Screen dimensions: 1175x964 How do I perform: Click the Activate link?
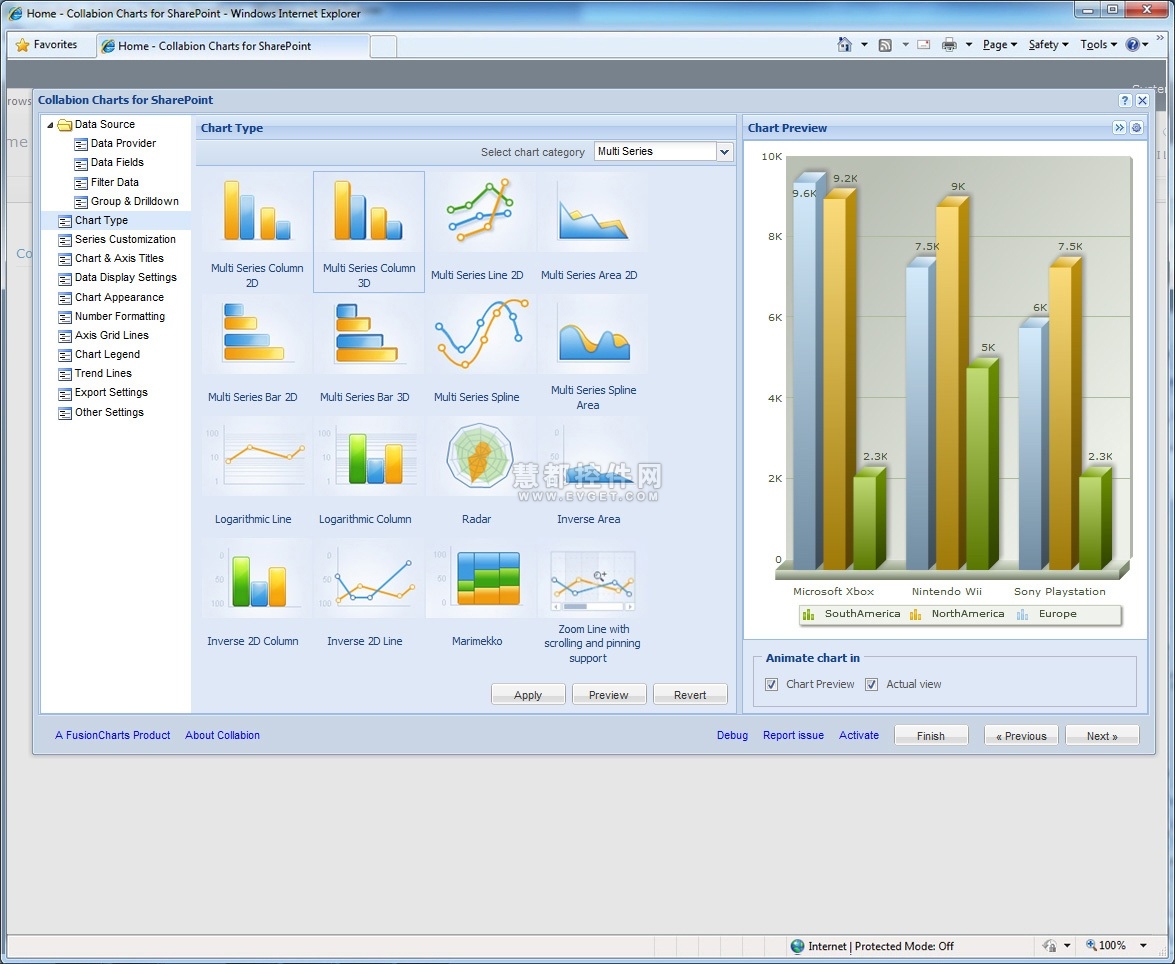(859, 735)
